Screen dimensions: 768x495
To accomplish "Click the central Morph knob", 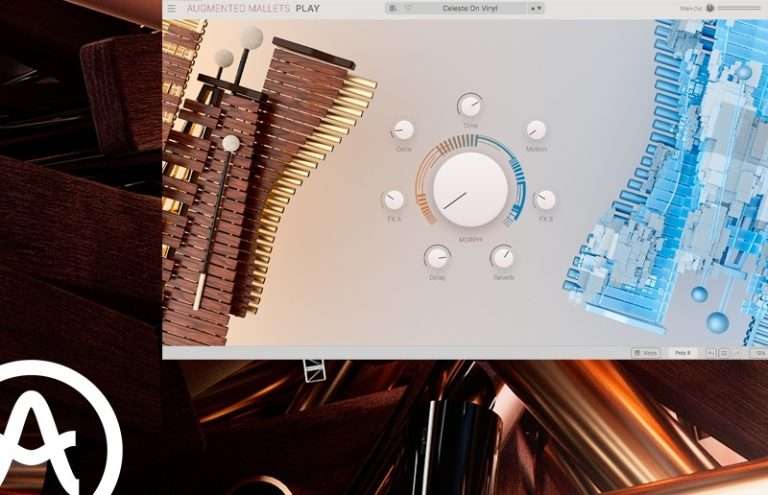I will point(470,190).
